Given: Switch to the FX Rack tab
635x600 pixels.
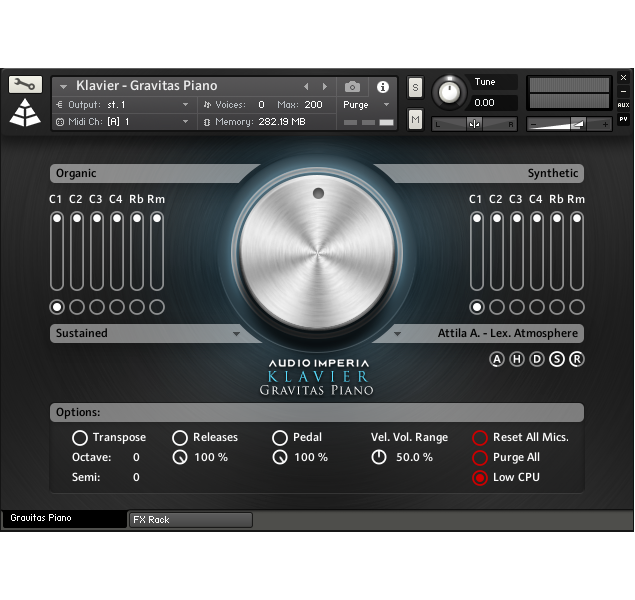Looking at the screenshot, I should pos(191,520).
